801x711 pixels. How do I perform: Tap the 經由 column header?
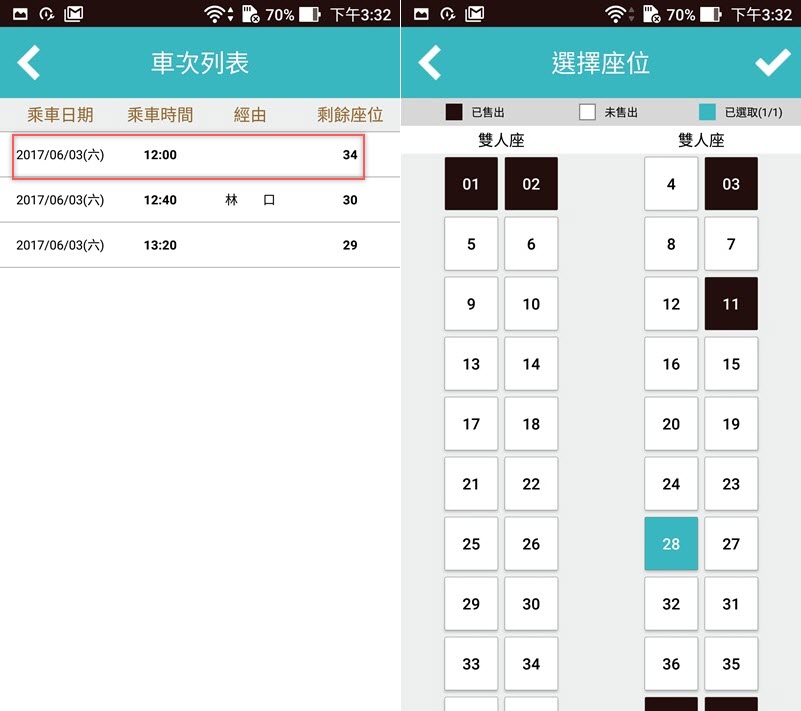tap(250, 115)
